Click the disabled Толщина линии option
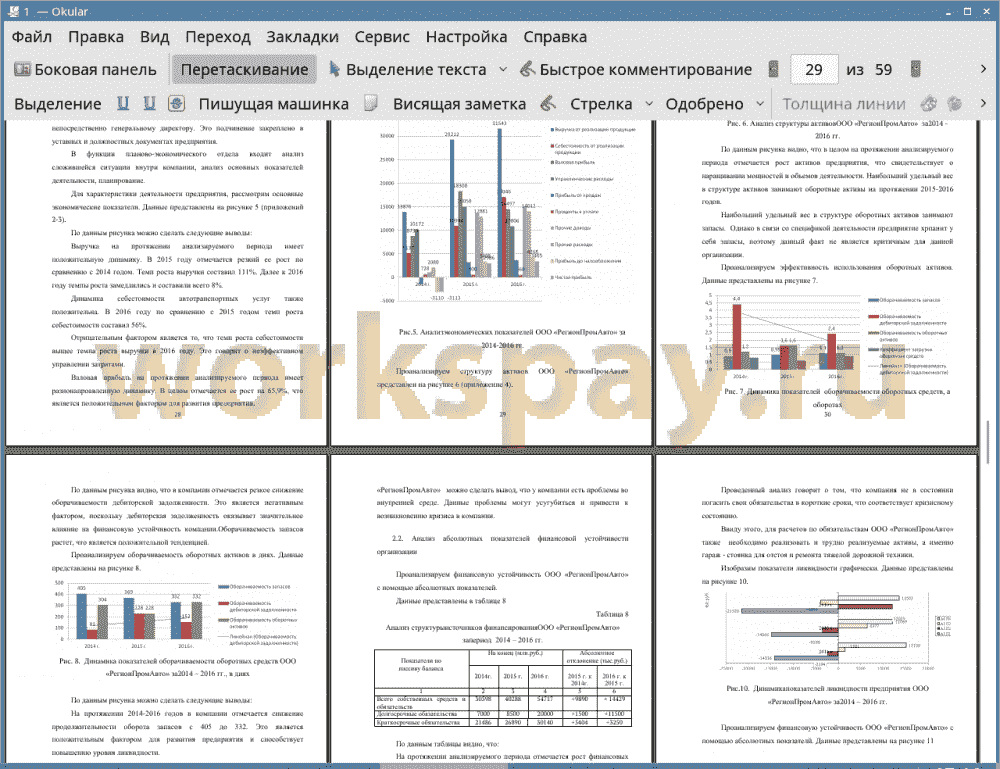This screenshot has height=769, width=1000. point(844,104)
